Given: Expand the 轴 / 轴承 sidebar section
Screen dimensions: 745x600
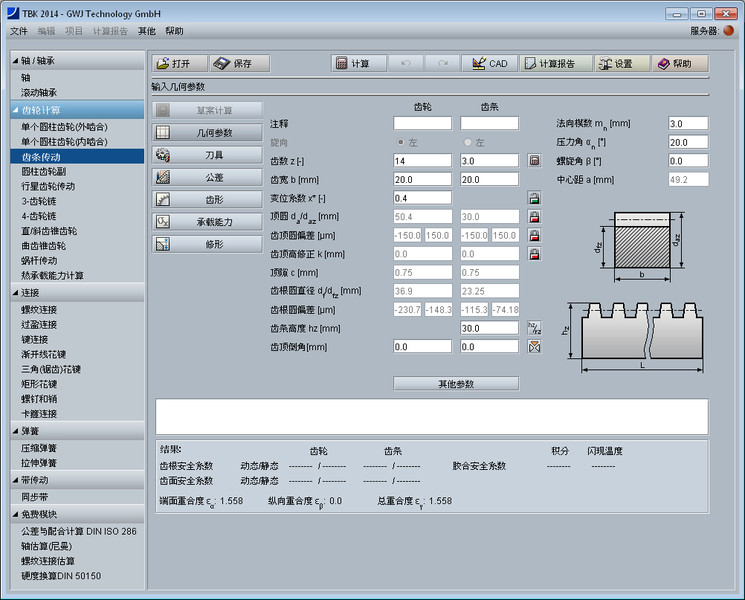Looking at the screenshot, I should (x=16, y=60).
